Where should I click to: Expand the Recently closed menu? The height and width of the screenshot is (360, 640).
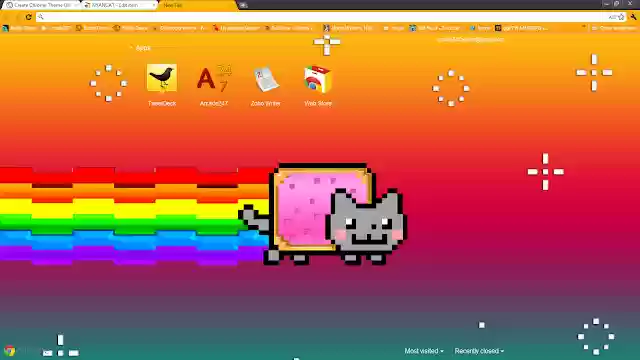point(479,351)
